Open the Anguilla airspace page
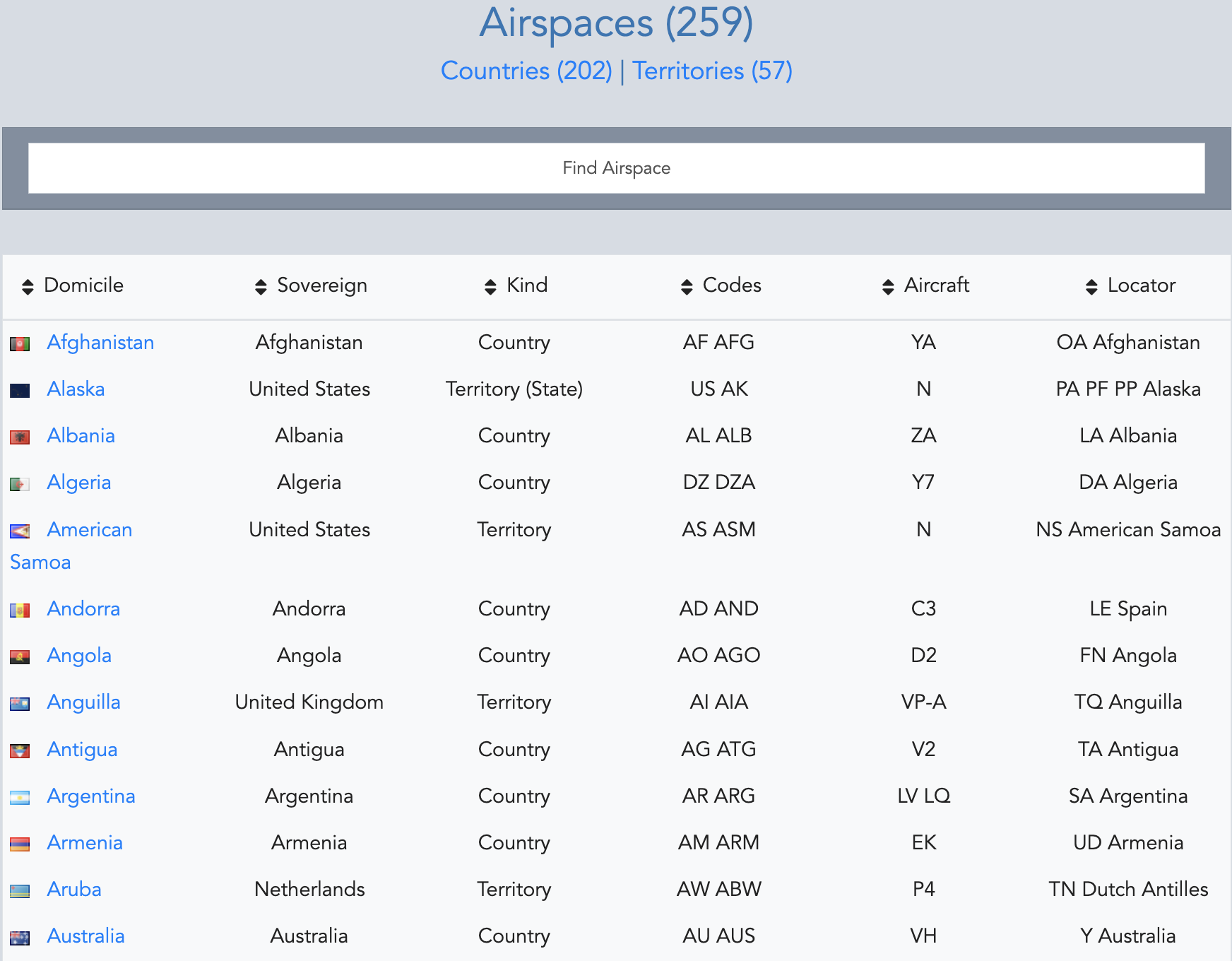This screenshot has width=1232, height=961. click(83, 702)
